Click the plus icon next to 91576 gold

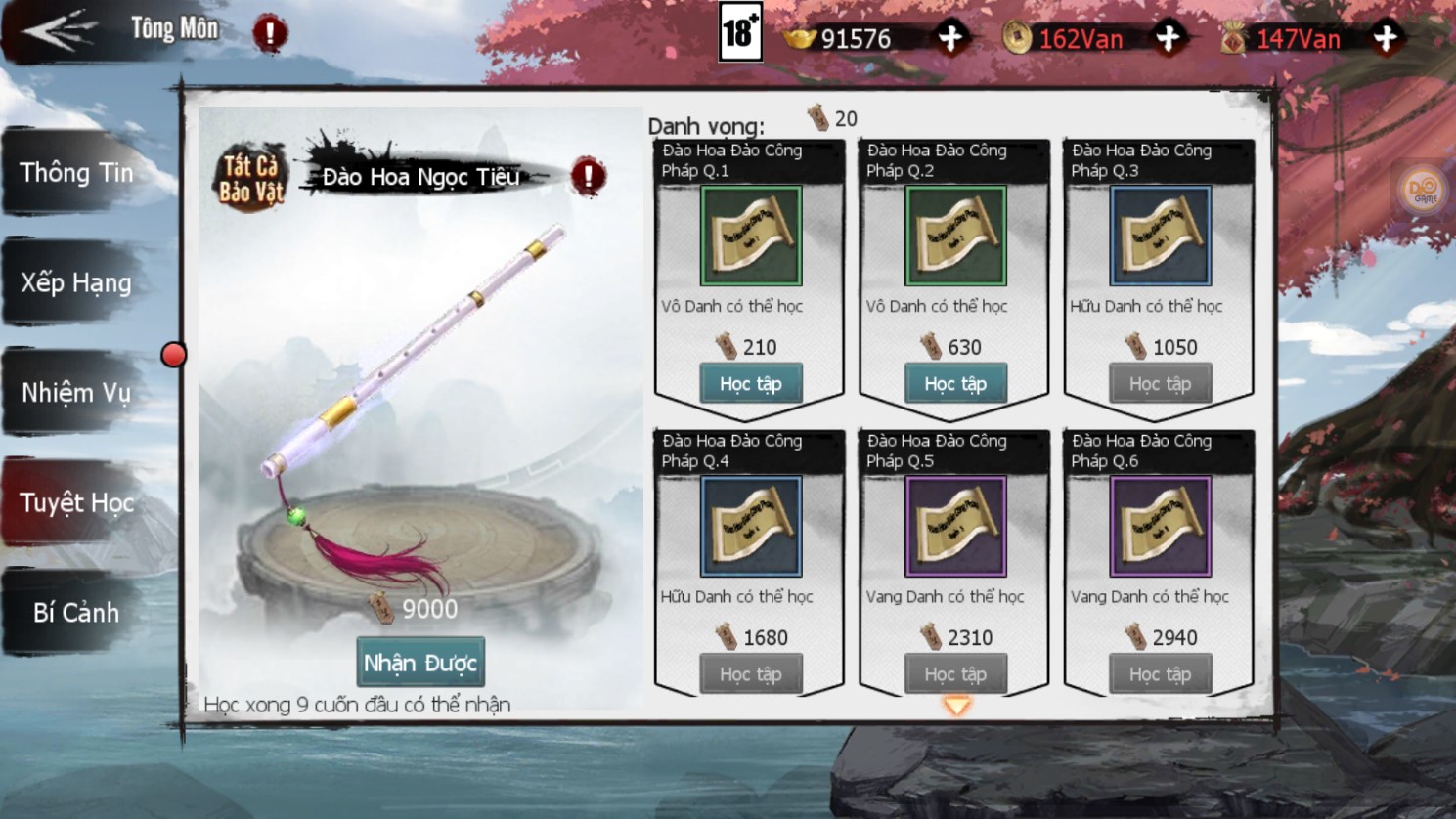pos(950,38)
